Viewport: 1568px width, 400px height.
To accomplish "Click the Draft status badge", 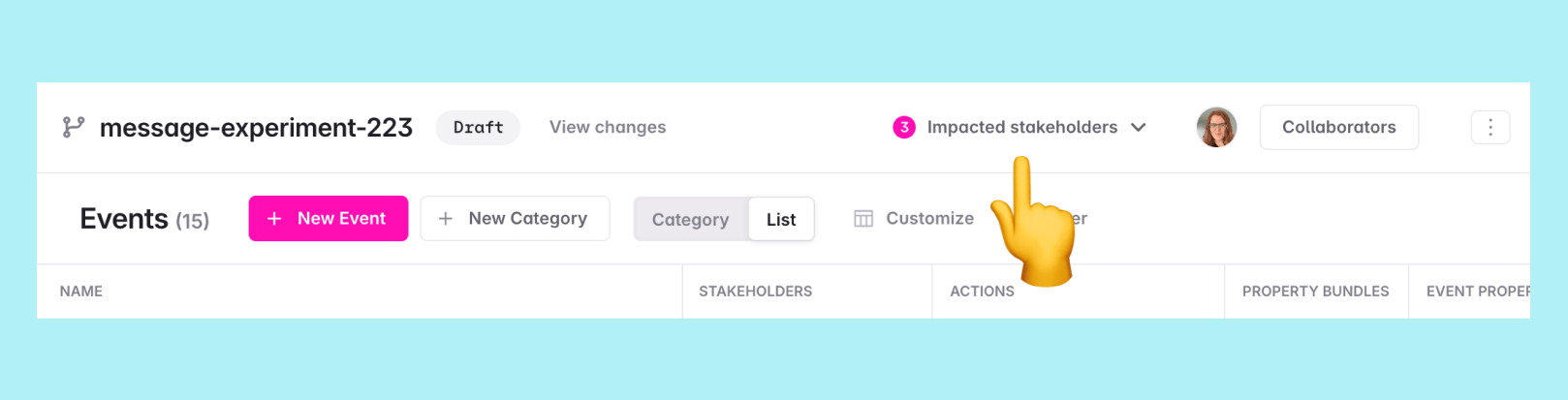I will coord(478,127).
